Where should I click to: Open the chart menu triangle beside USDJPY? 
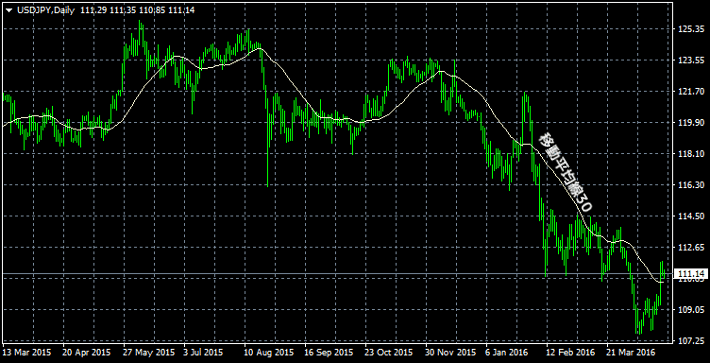coord(9,10)
